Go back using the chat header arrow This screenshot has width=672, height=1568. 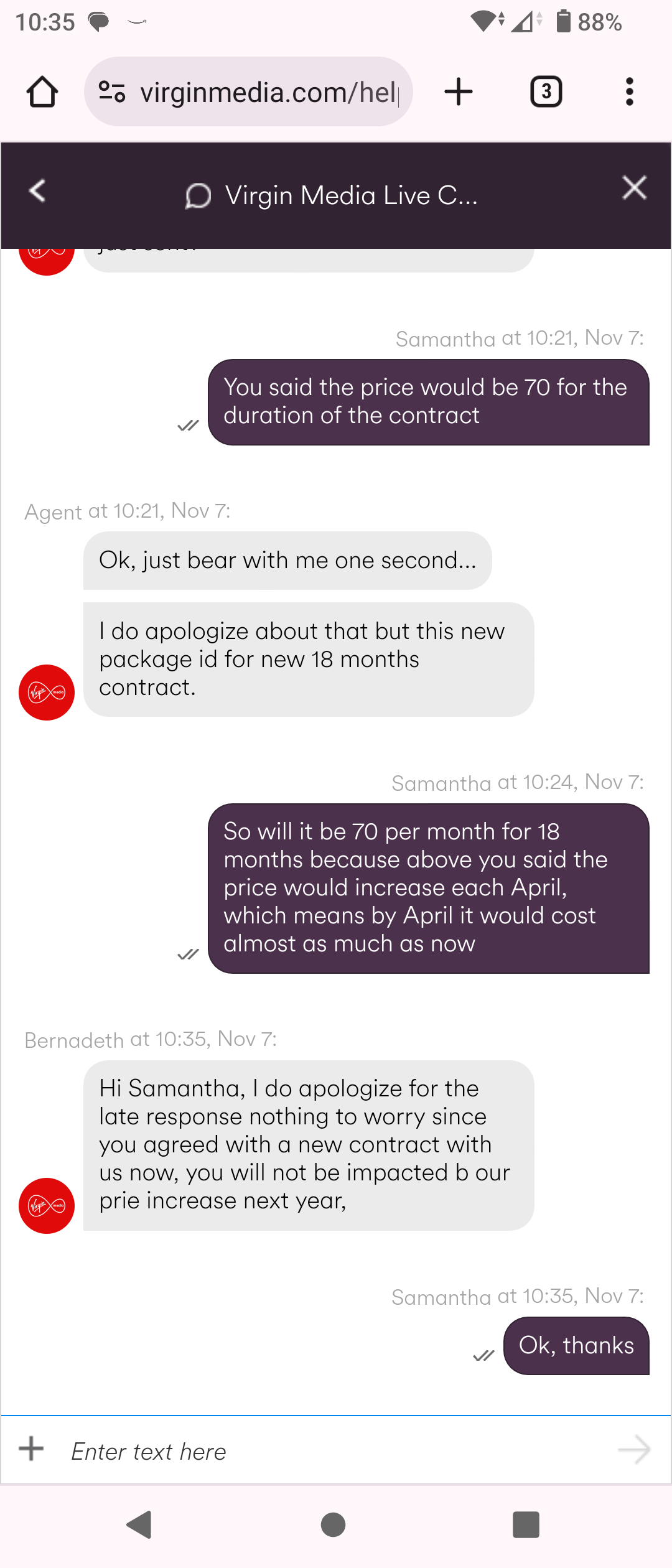37,190
